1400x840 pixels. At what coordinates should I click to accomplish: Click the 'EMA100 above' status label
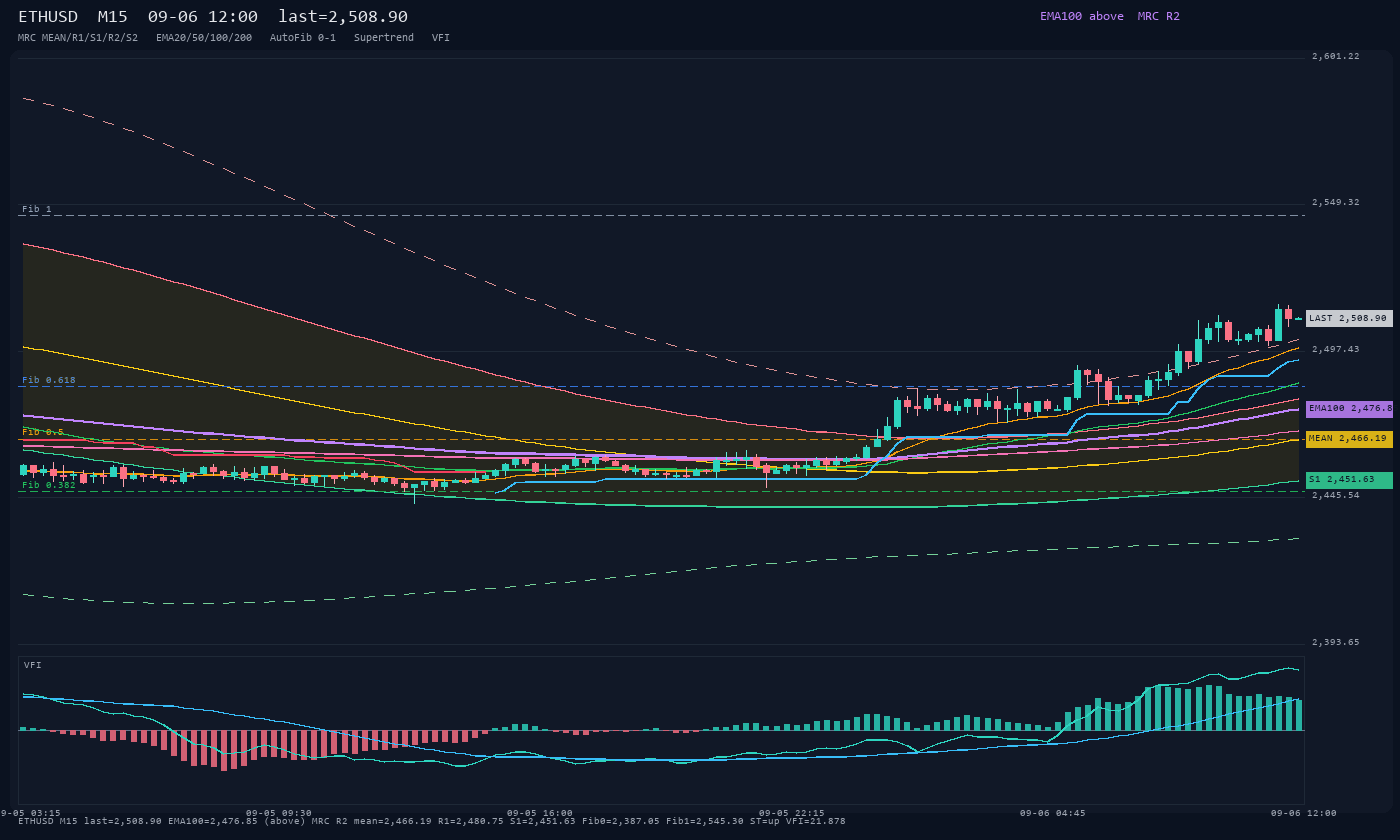coord(1082,16)
